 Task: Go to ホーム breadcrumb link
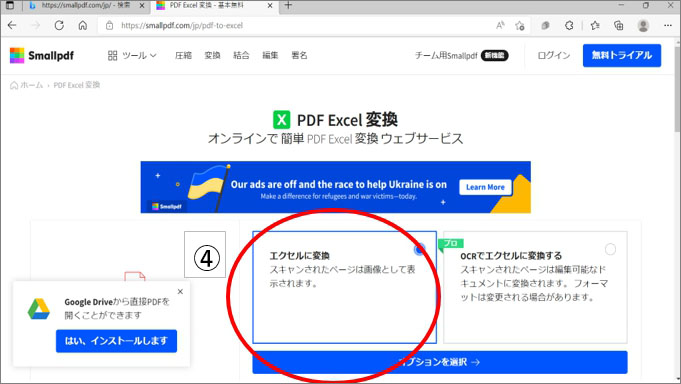(x=26, y=85)
